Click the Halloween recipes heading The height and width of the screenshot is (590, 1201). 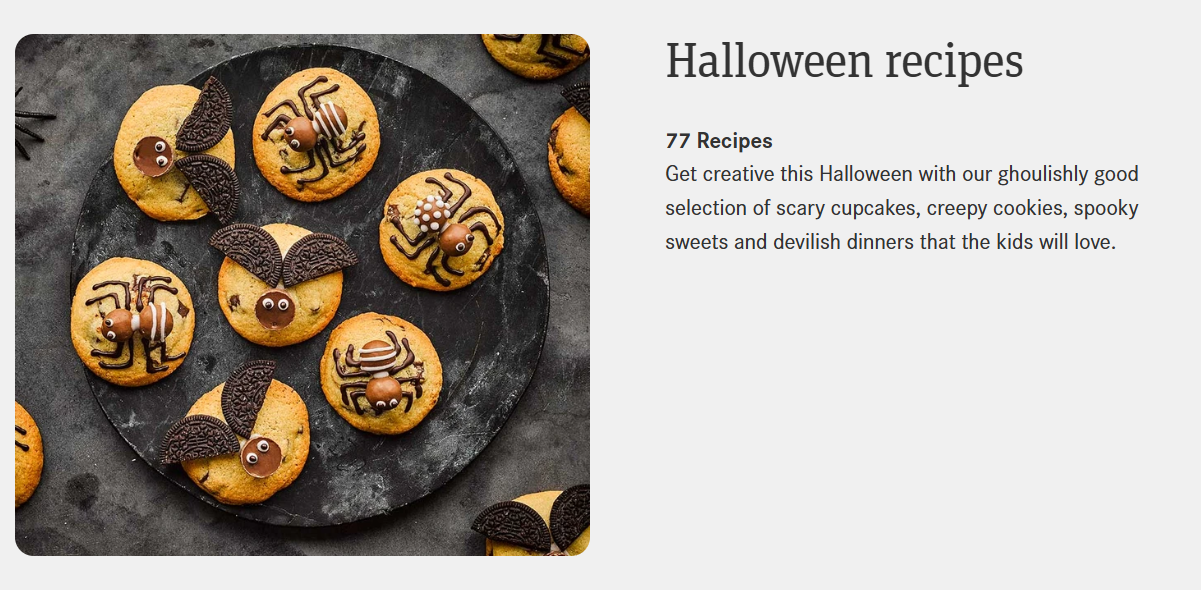[844, 61]
